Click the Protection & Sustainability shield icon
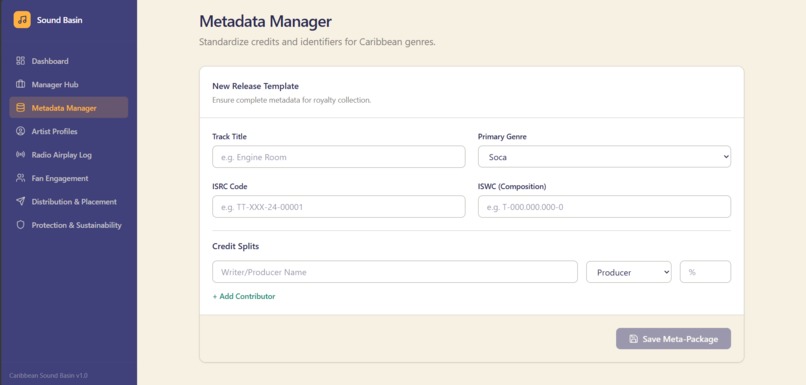Viewport: 806px width, 385px height. click(21, 225)
